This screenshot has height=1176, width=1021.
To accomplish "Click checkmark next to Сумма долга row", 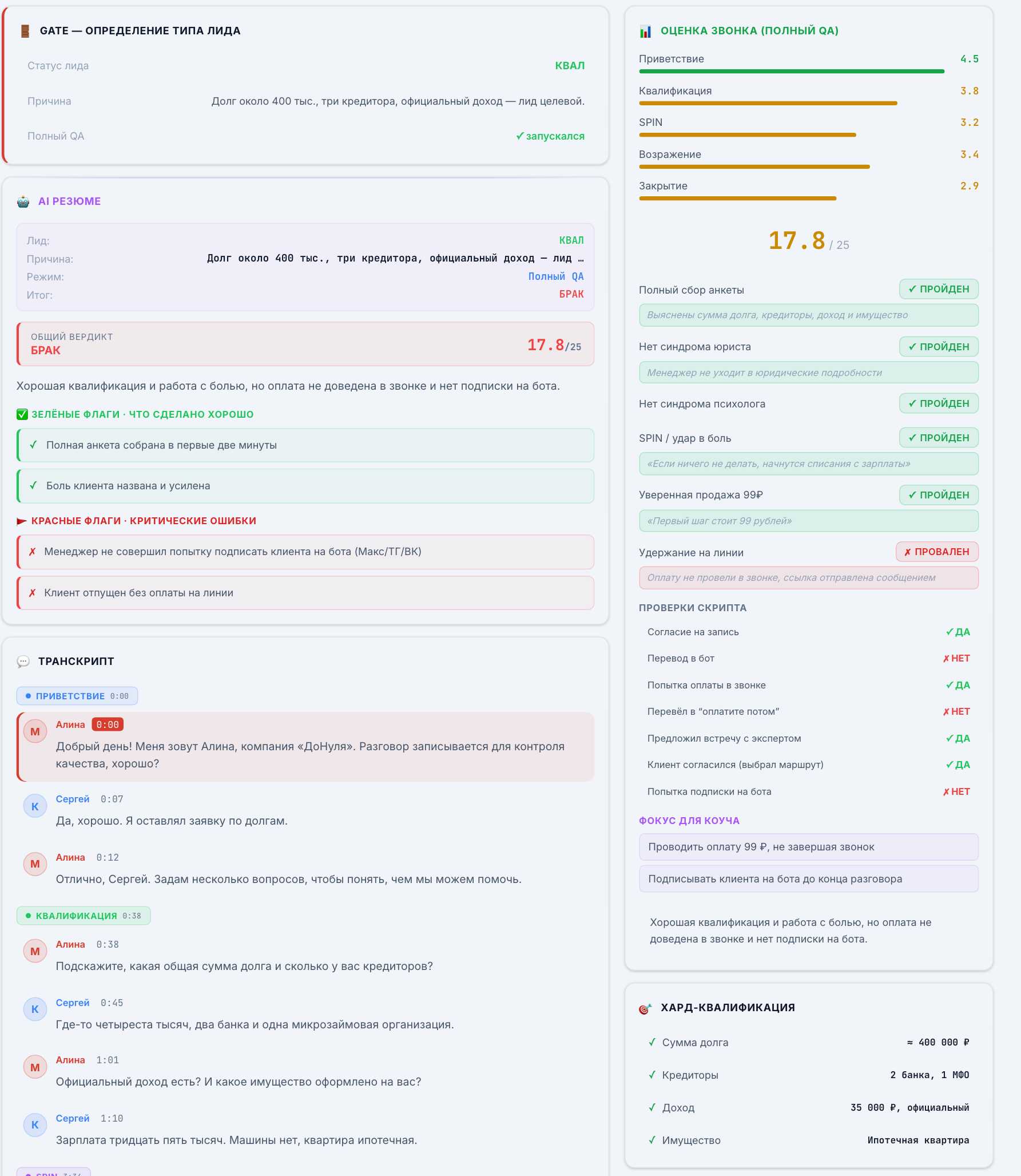I will [x=652, y=1042].
